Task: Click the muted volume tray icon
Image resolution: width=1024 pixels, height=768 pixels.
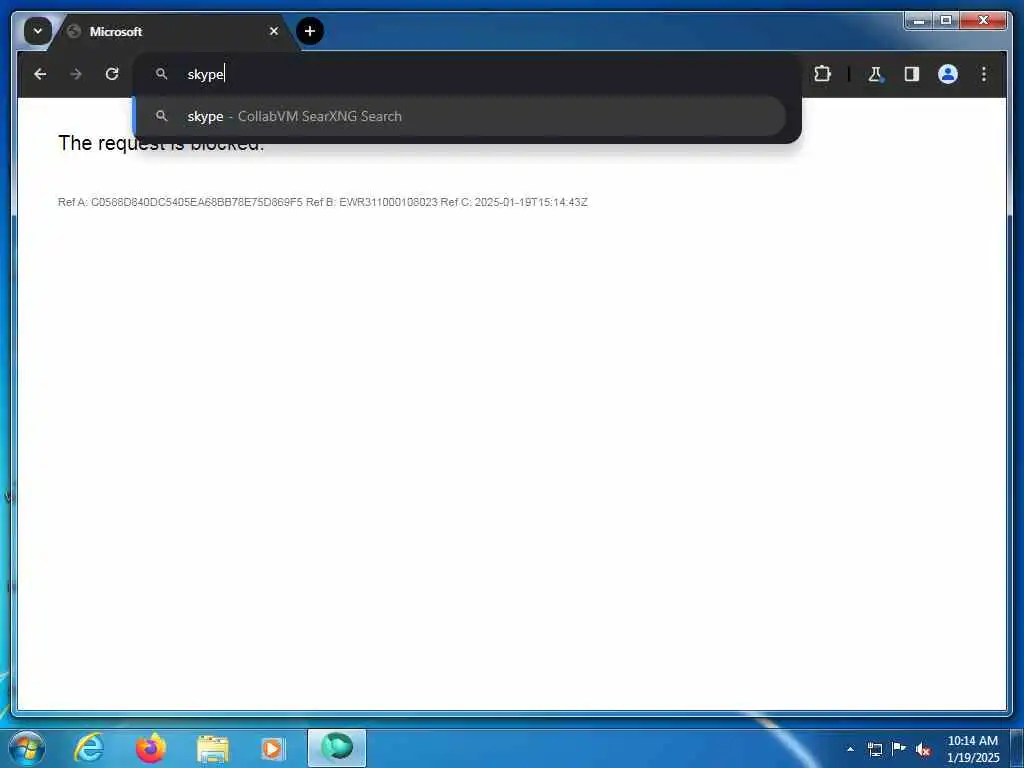Action: point(923,750)
